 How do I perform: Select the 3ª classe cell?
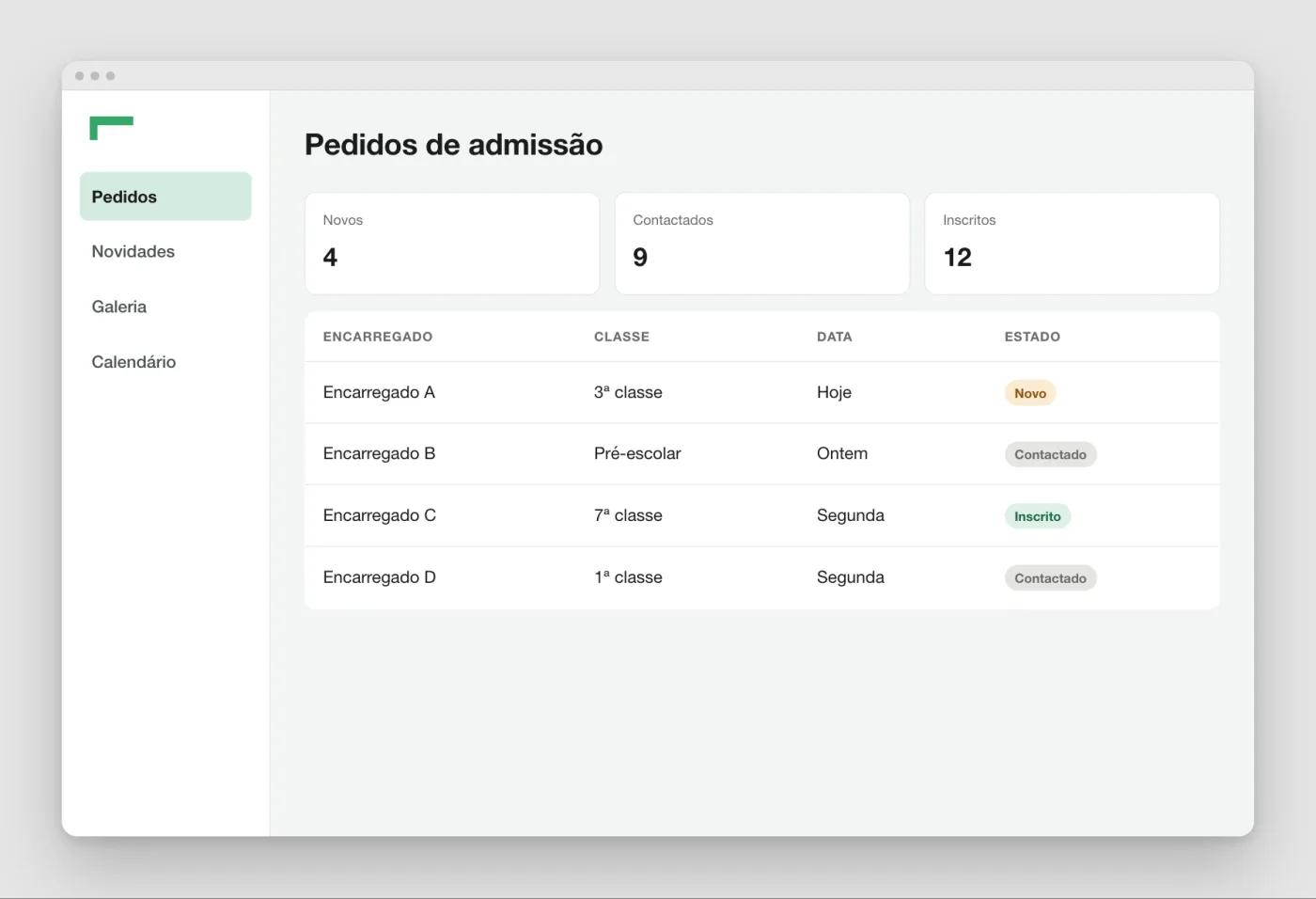(628, 392)
